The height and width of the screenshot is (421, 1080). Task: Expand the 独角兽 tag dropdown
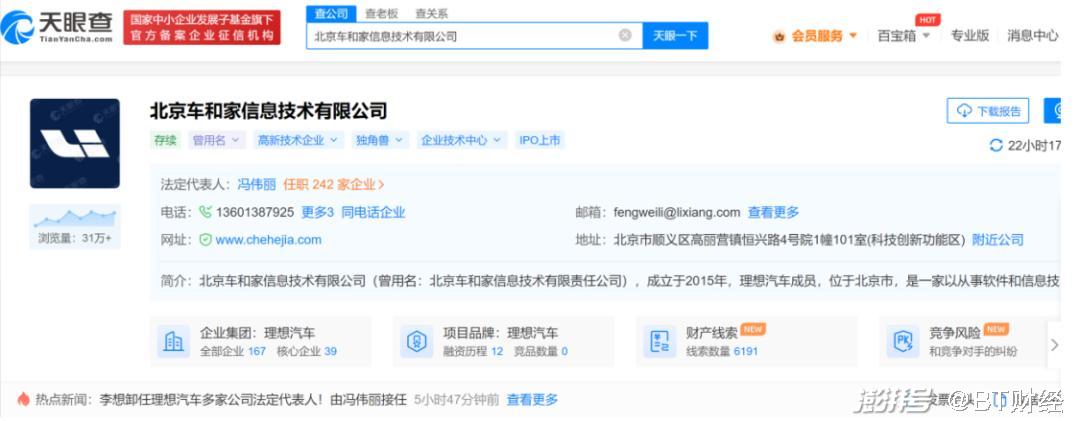click(x=380, y=140)
